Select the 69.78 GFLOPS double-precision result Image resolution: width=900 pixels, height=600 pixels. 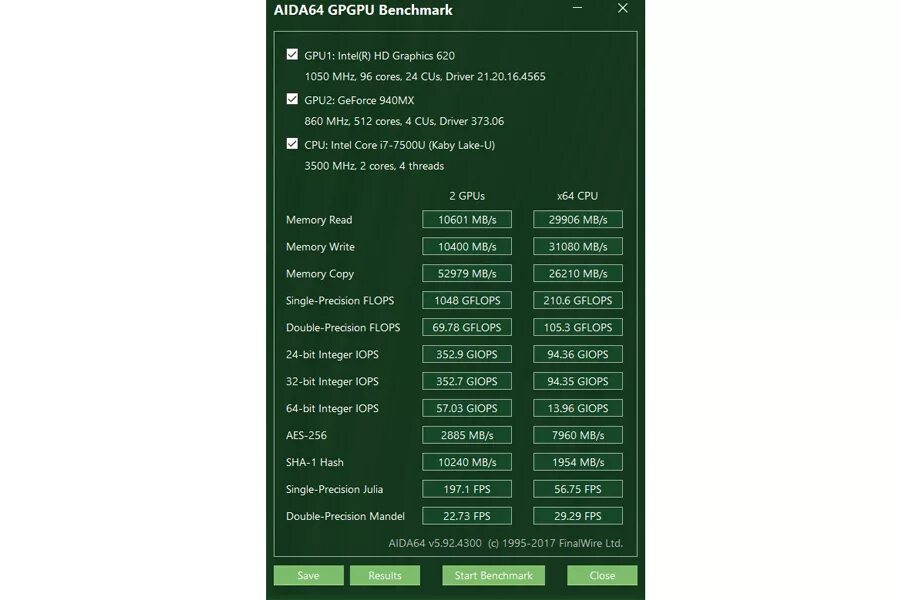click(467, 327)
